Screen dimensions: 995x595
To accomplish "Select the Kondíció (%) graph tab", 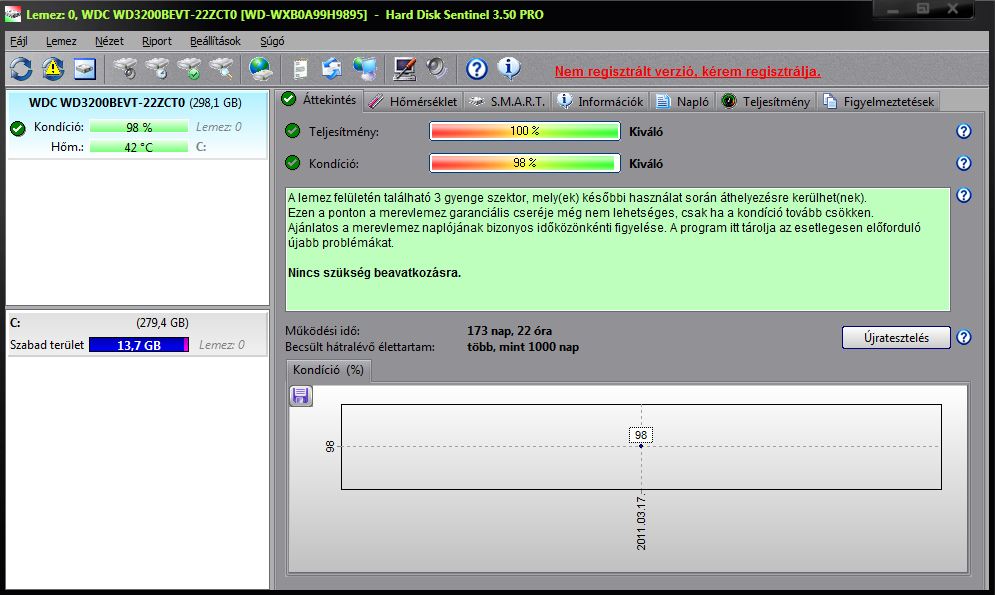I will 328,370.
